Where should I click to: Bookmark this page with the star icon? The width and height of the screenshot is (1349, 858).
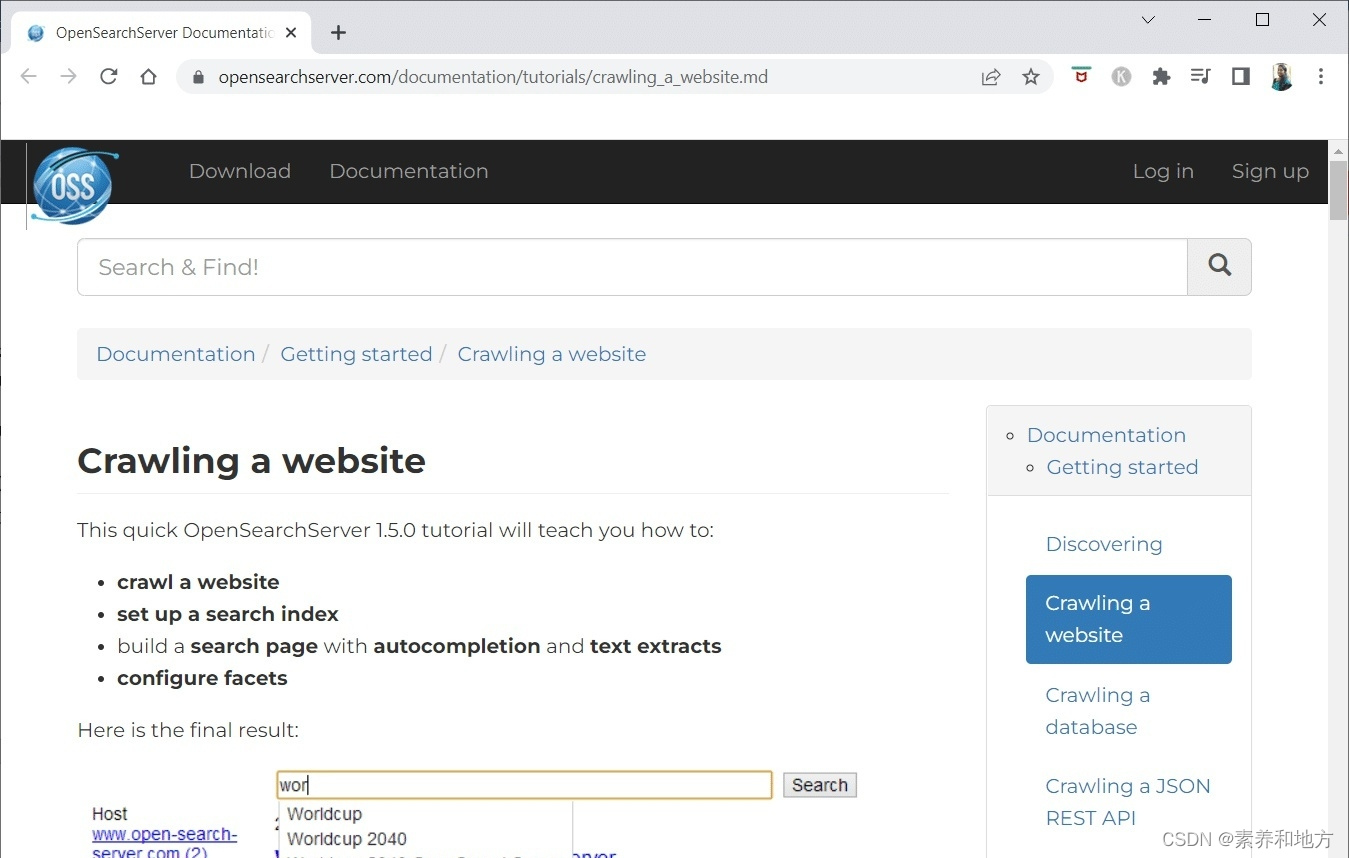point(1031,77)
